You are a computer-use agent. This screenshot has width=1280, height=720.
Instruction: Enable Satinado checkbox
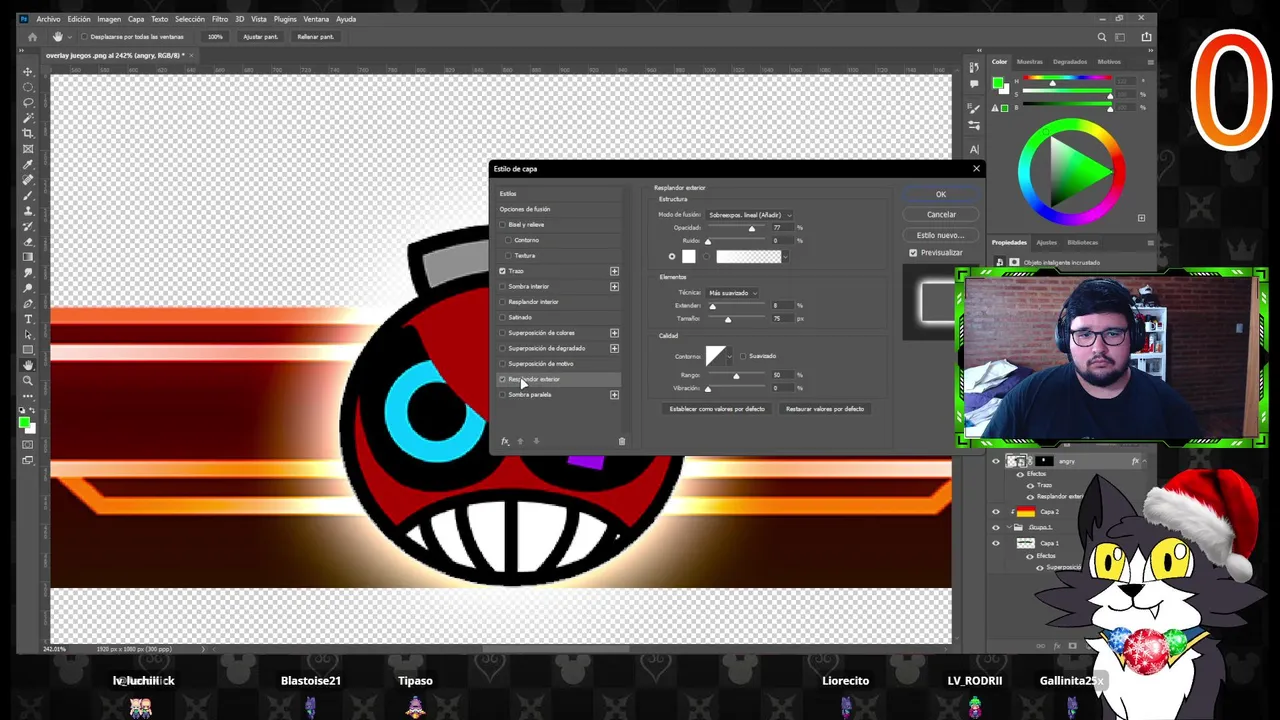click(x=503, y=318)
